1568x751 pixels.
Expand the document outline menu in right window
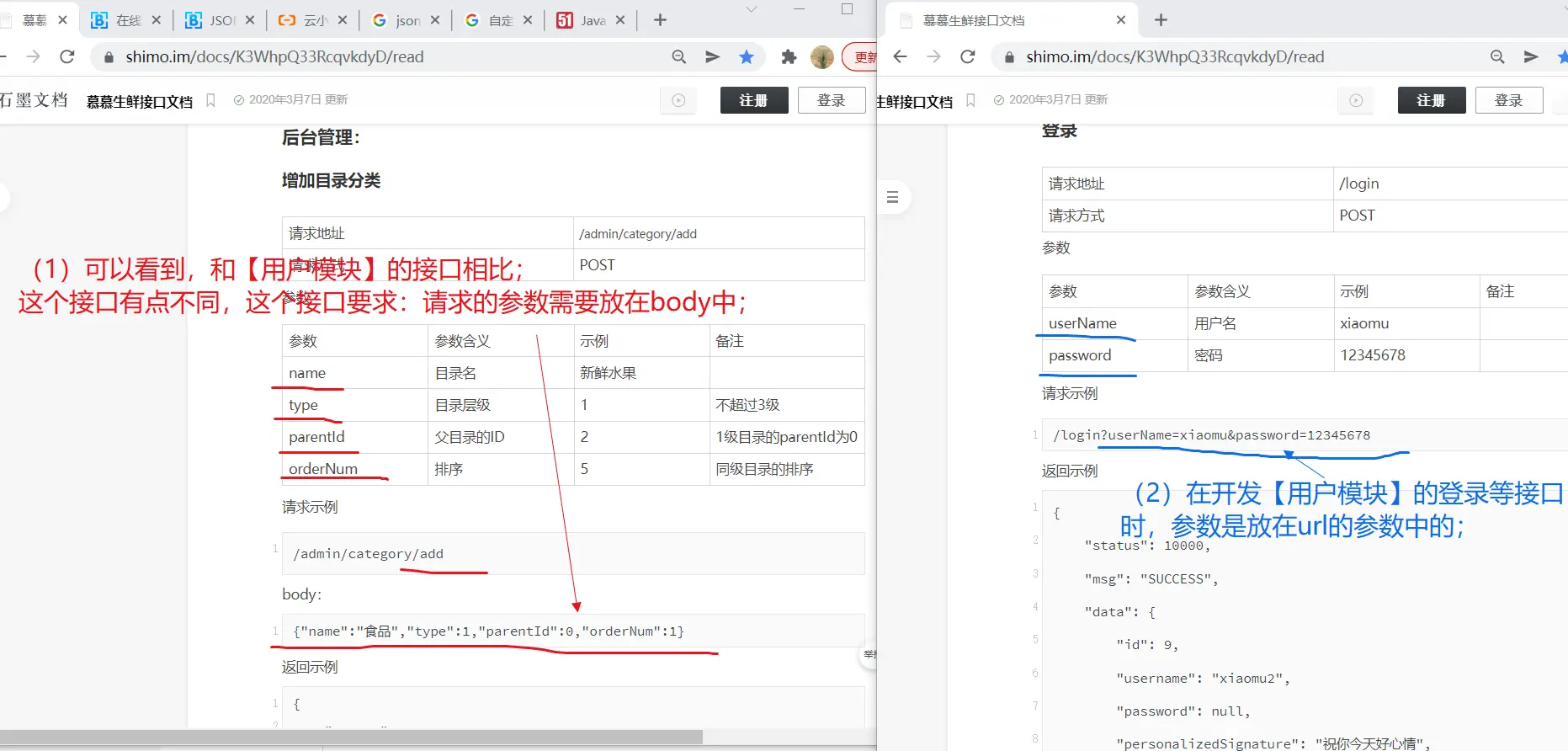(893, 197)
